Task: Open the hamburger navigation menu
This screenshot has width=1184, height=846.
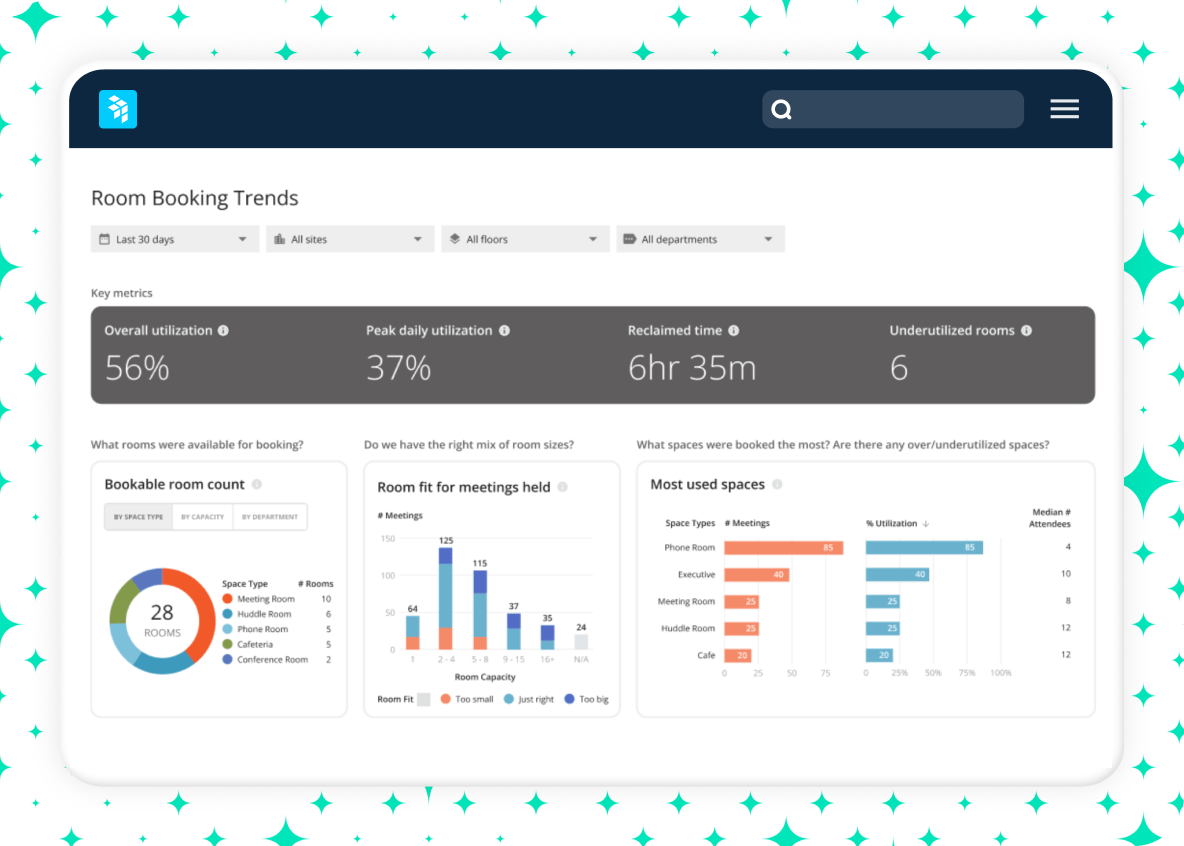Action: coord(1064,109)
